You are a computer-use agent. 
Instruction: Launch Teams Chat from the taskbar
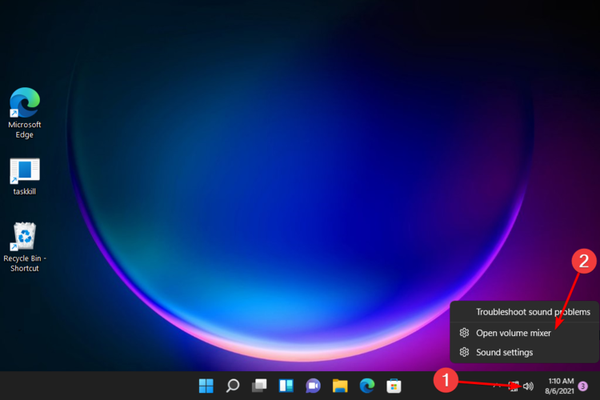(312, 385)
